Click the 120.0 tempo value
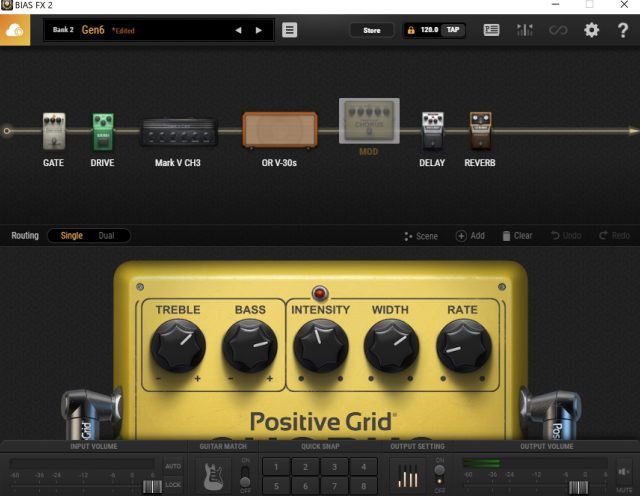The width and height of the screenshot is (640, 496). (x=429, y=30)
